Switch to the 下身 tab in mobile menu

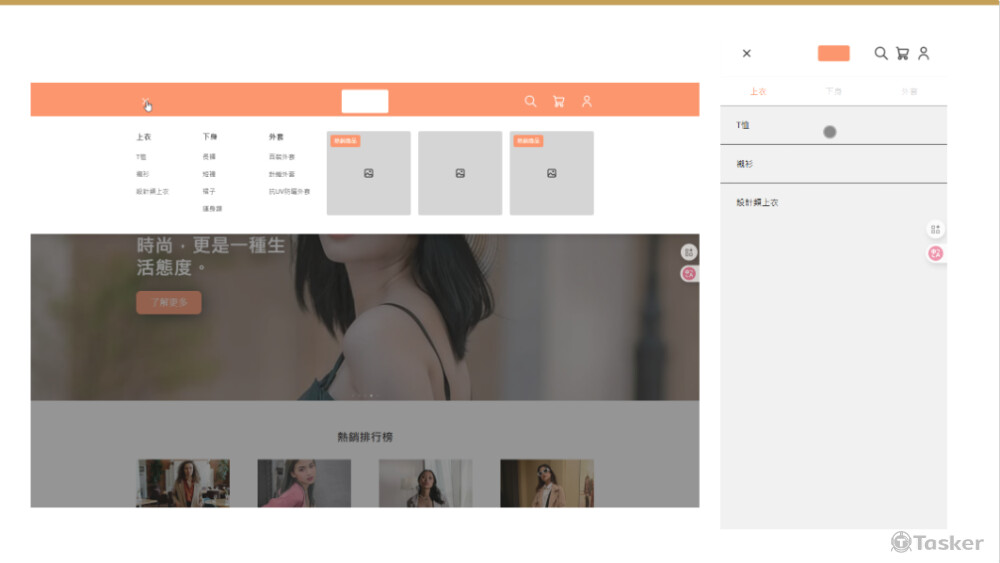click(x=833, y=91)
